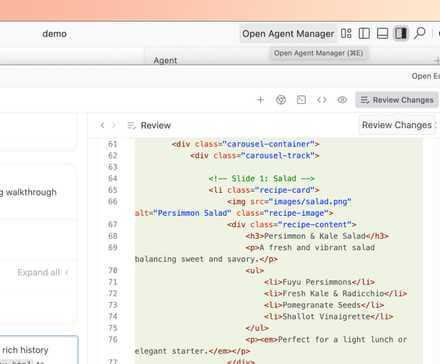This screenshot has width=440, height=364.
Task: Open search with magnifier icon
Action: (420, 33)
